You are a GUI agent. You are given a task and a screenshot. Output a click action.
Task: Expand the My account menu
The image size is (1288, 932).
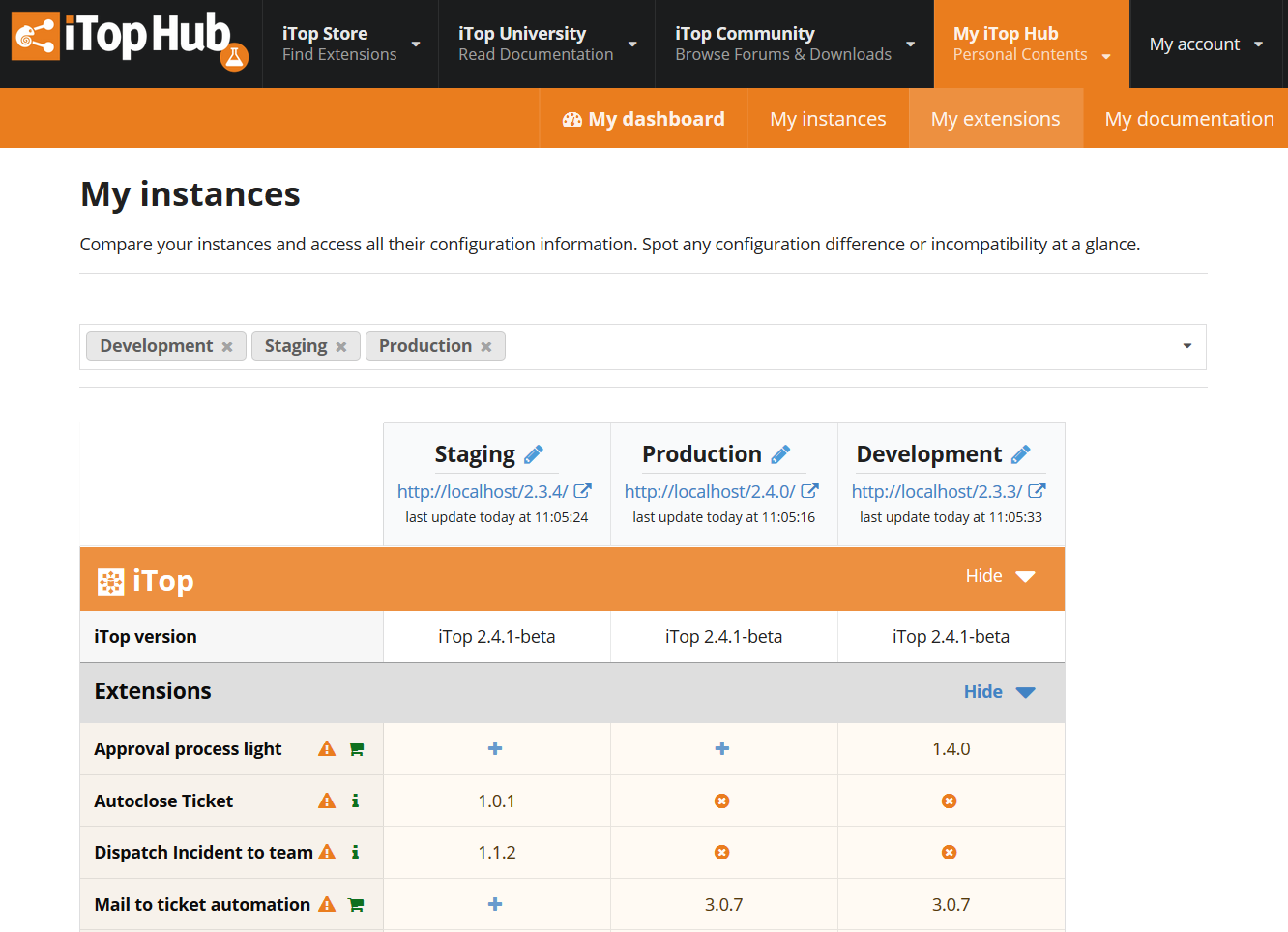tap(1205, 44)
